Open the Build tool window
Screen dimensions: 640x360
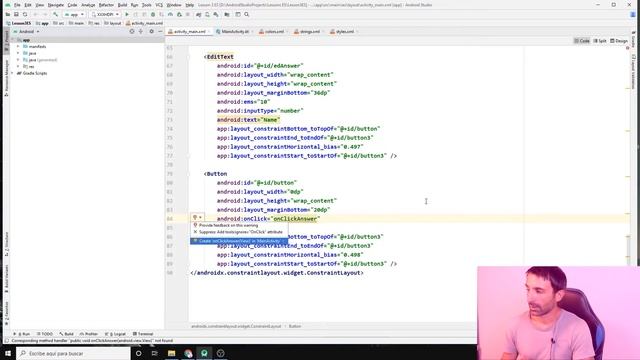[67, 334]
